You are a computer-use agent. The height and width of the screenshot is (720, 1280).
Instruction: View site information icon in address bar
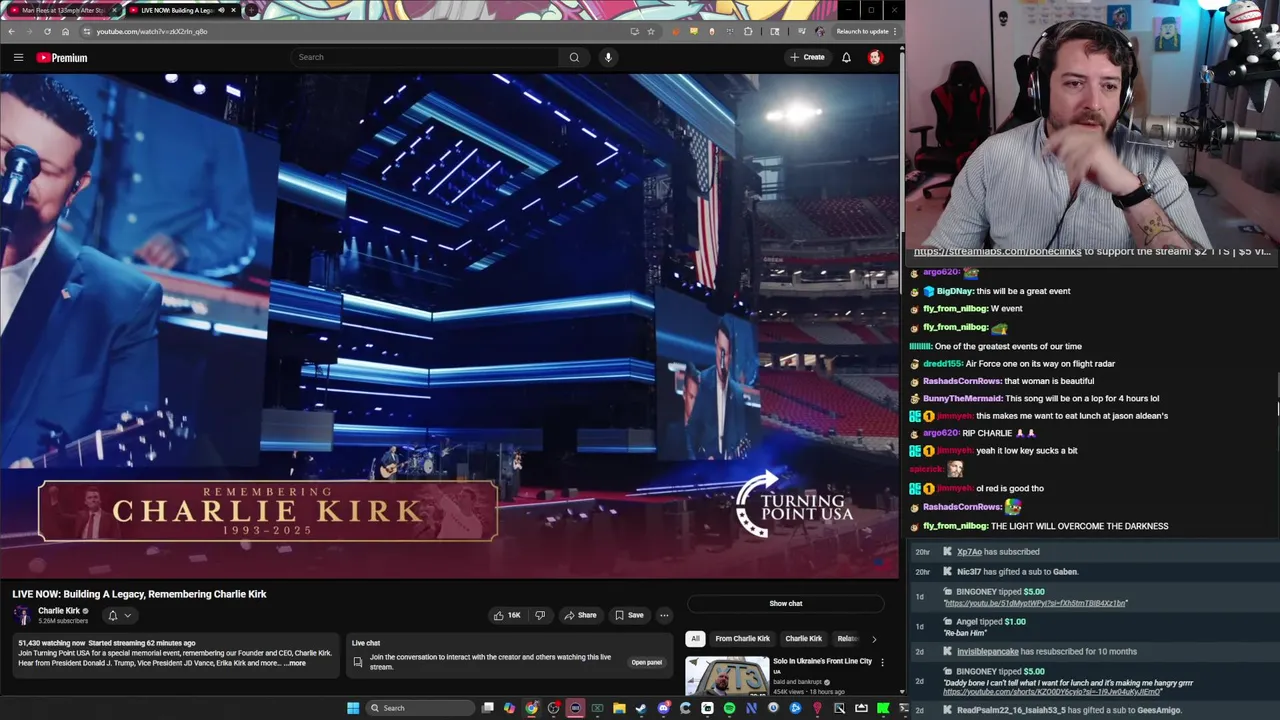86,31
